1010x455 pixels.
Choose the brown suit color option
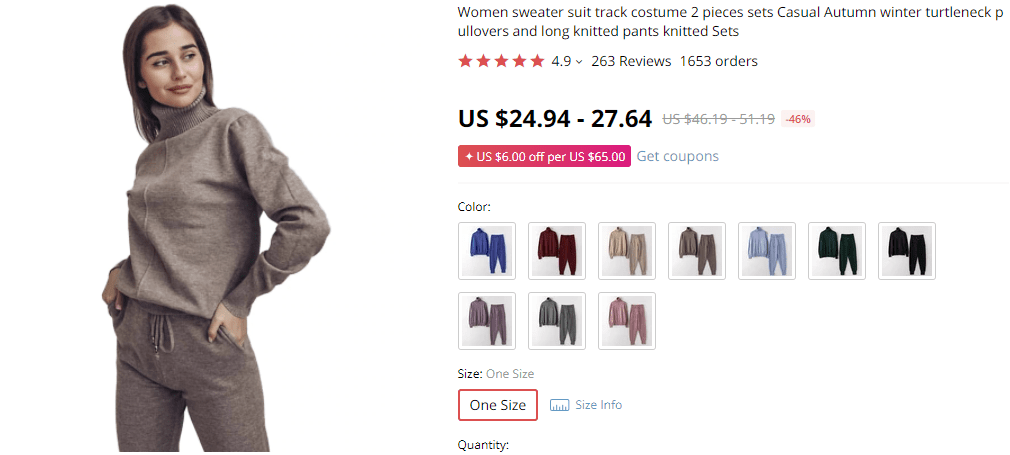[697, 251]
